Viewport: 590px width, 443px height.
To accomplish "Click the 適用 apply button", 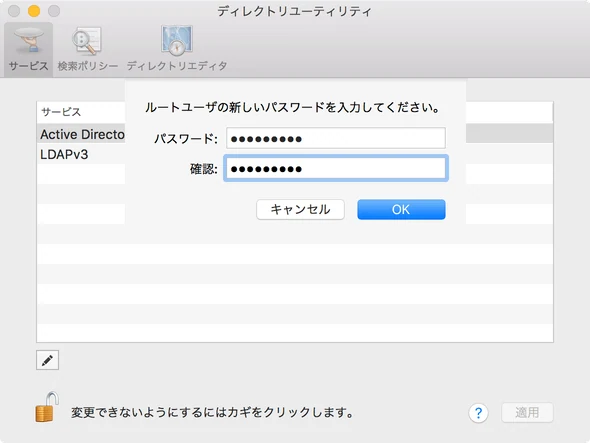I will pyautogui.click(x=527, y=413).
